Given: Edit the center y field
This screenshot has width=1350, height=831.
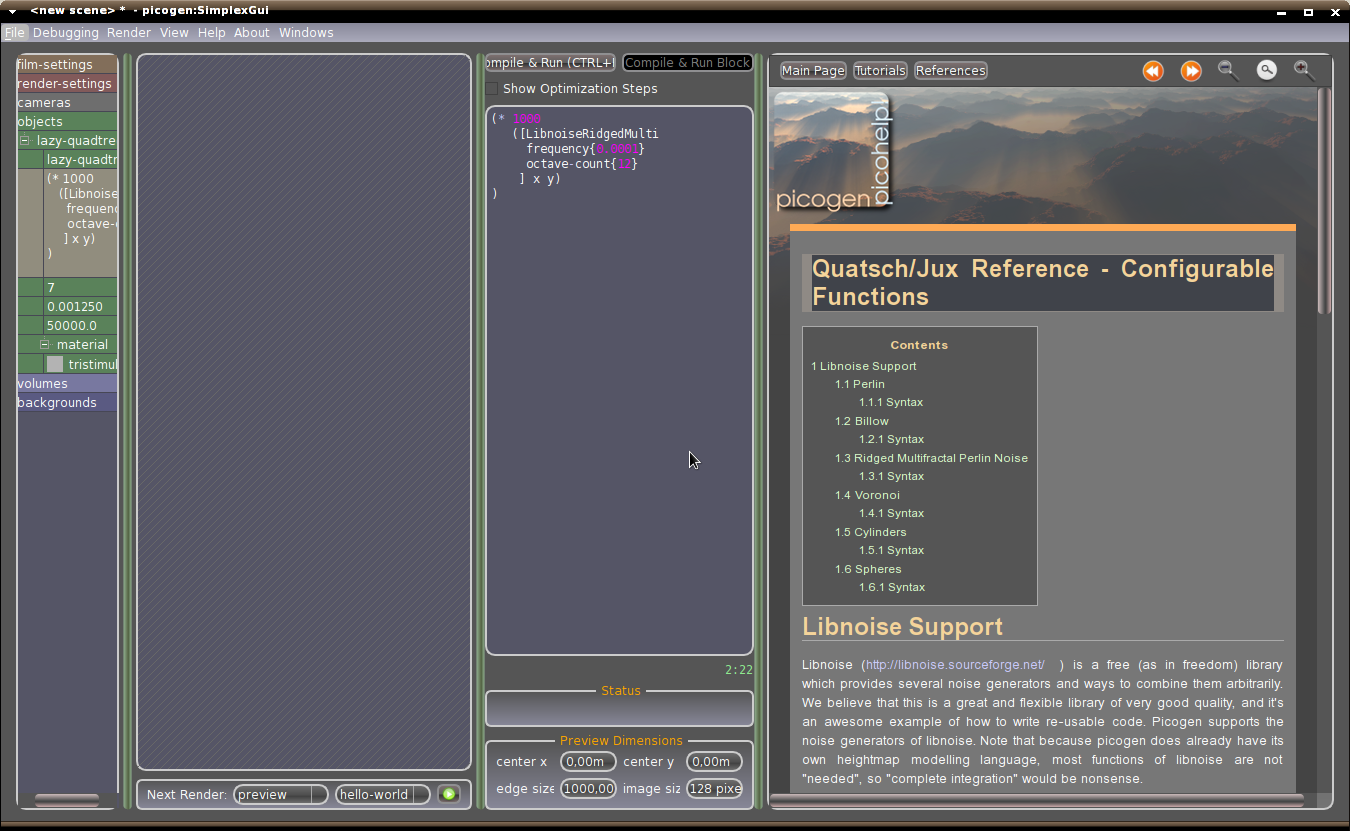Looking at the screenshot, I should (x=714, y=762).
